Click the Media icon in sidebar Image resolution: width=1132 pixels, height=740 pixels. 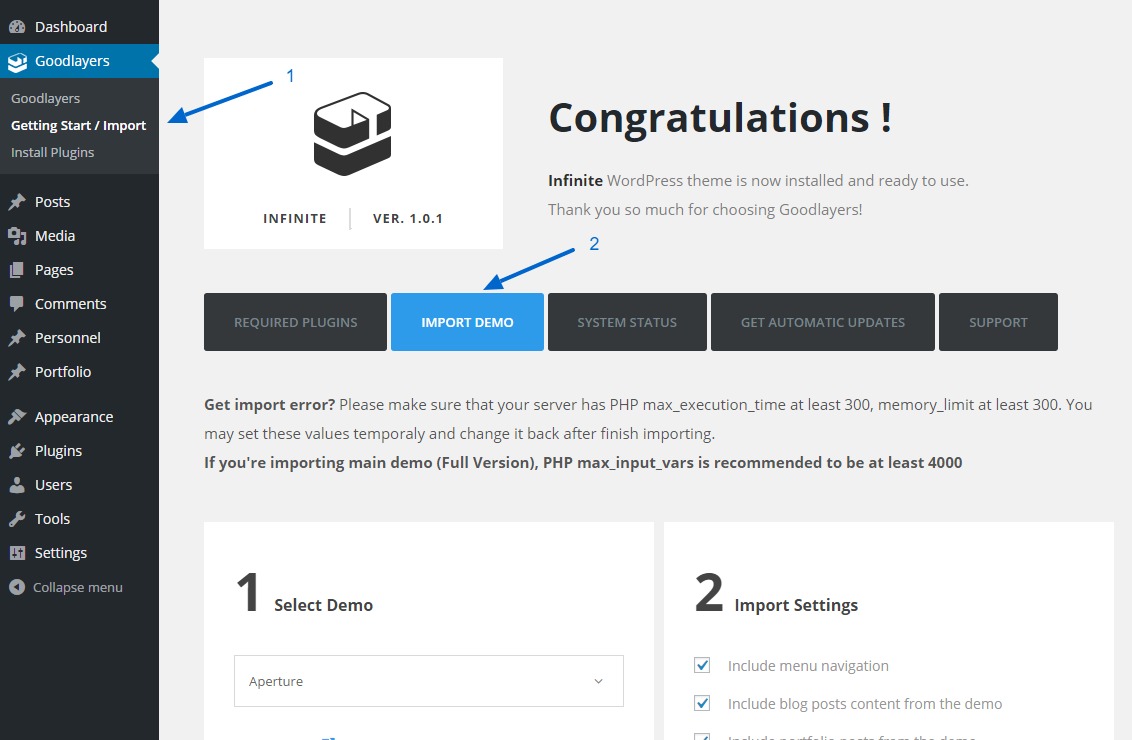point(17,236)
